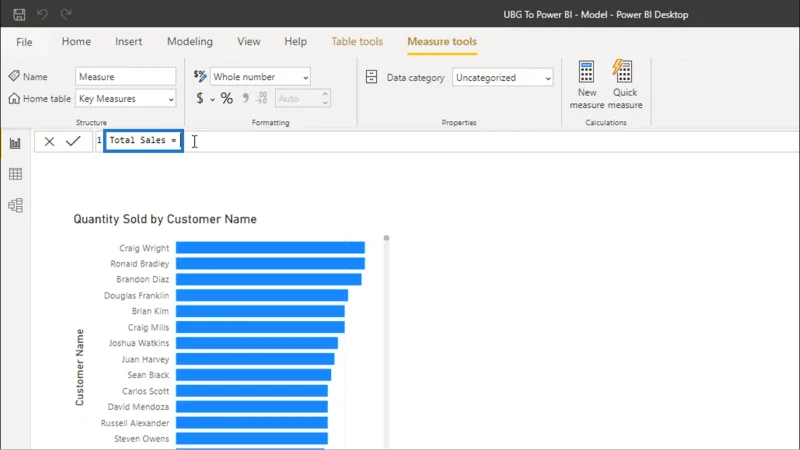Click the David Mendoza label

138,407
